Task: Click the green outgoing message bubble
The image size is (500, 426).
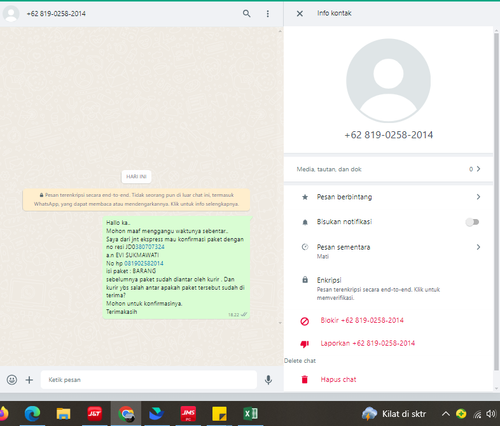Action: tap(176, 267)
